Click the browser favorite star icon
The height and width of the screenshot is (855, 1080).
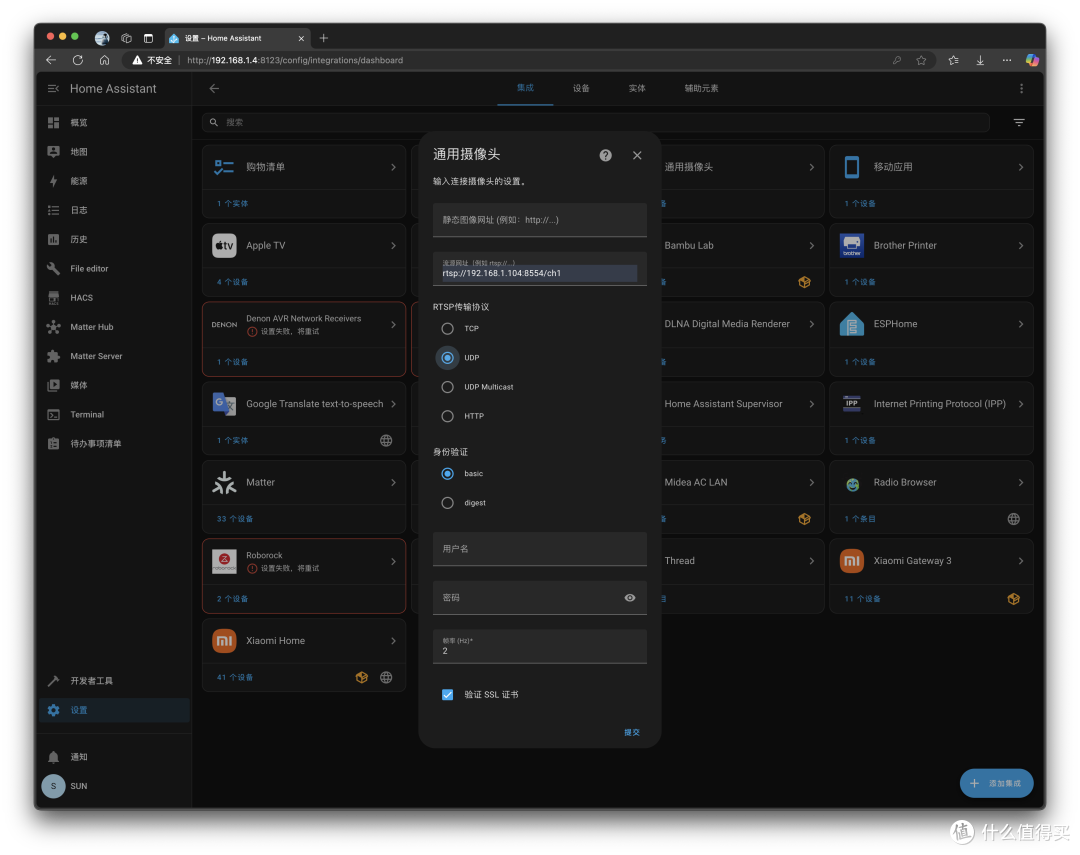click(922, 60)
